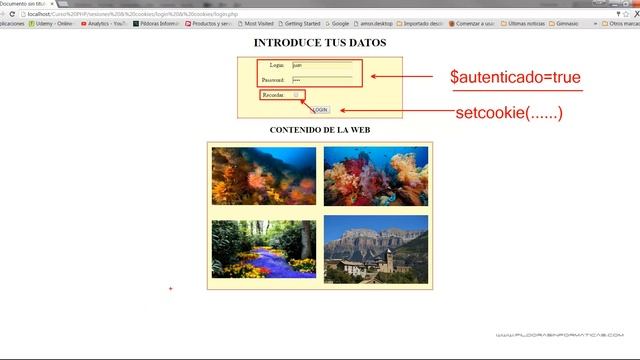Click the Login text field

point(322,65)
